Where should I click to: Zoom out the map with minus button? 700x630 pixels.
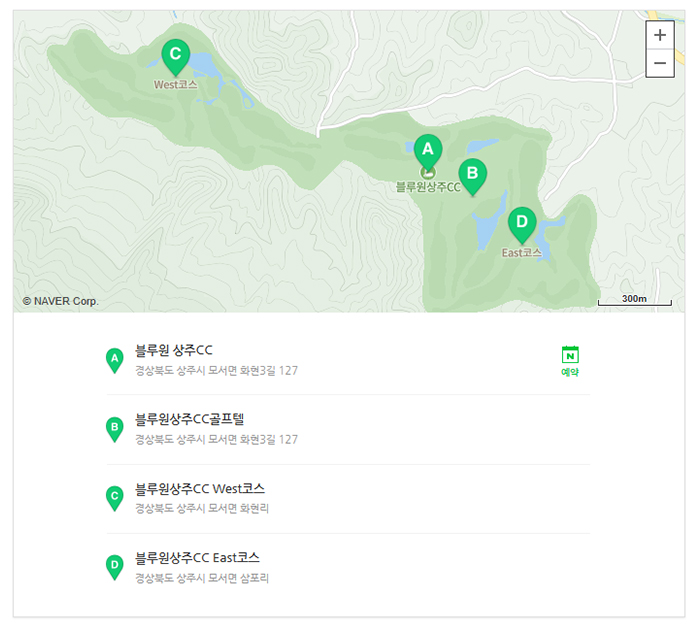pyautogui.click(x=660, y=63)
